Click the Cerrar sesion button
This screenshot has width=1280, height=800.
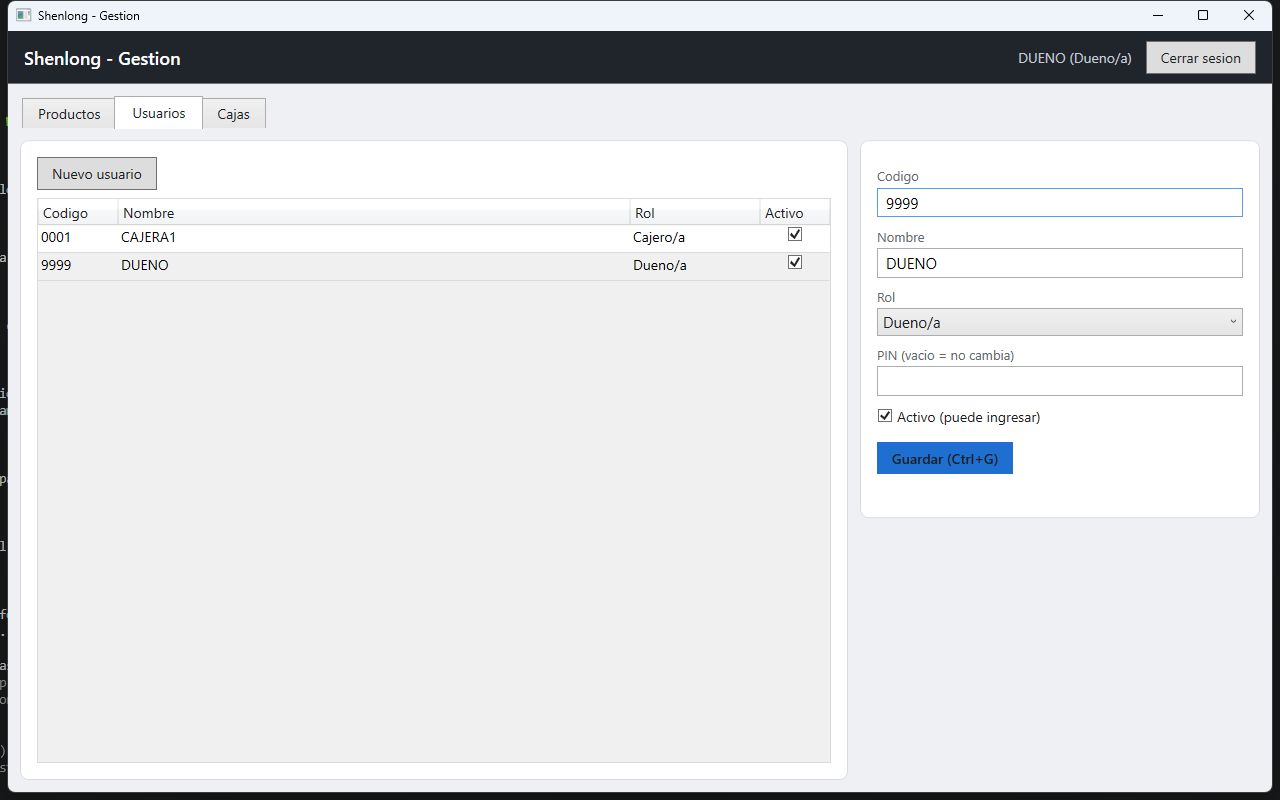pyautogui.click(x=1201, y=58)
